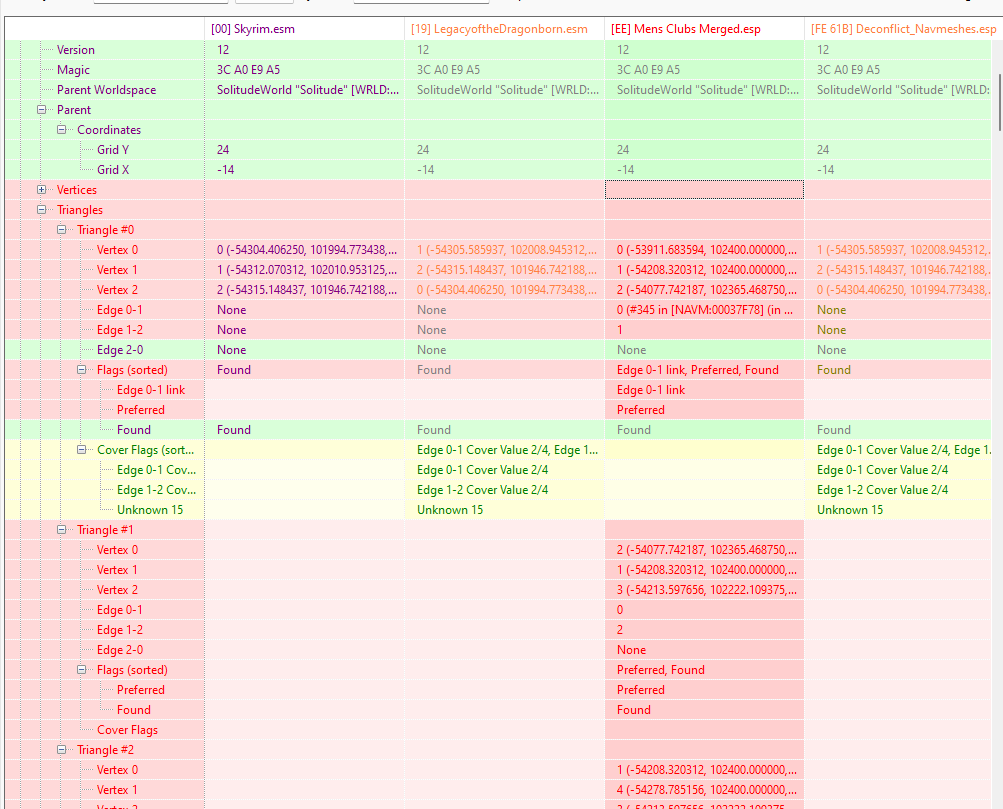
Task: Click Skyrim.esm Flags (sorted) Found value
Action: [x=233, y=370]
